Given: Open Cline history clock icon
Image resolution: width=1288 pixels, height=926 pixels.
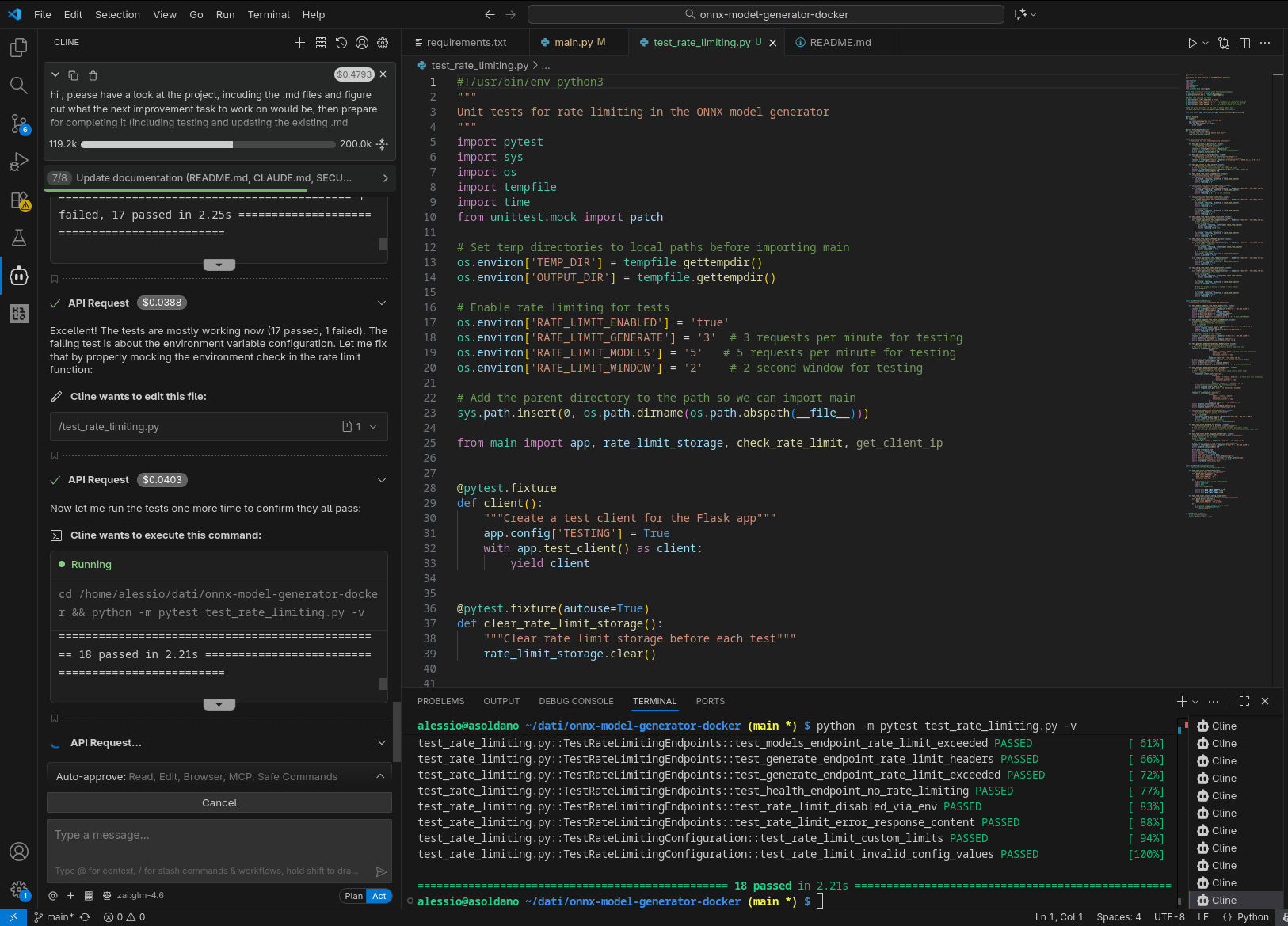Looking at the screenshot, I should [x=341, y=43].
